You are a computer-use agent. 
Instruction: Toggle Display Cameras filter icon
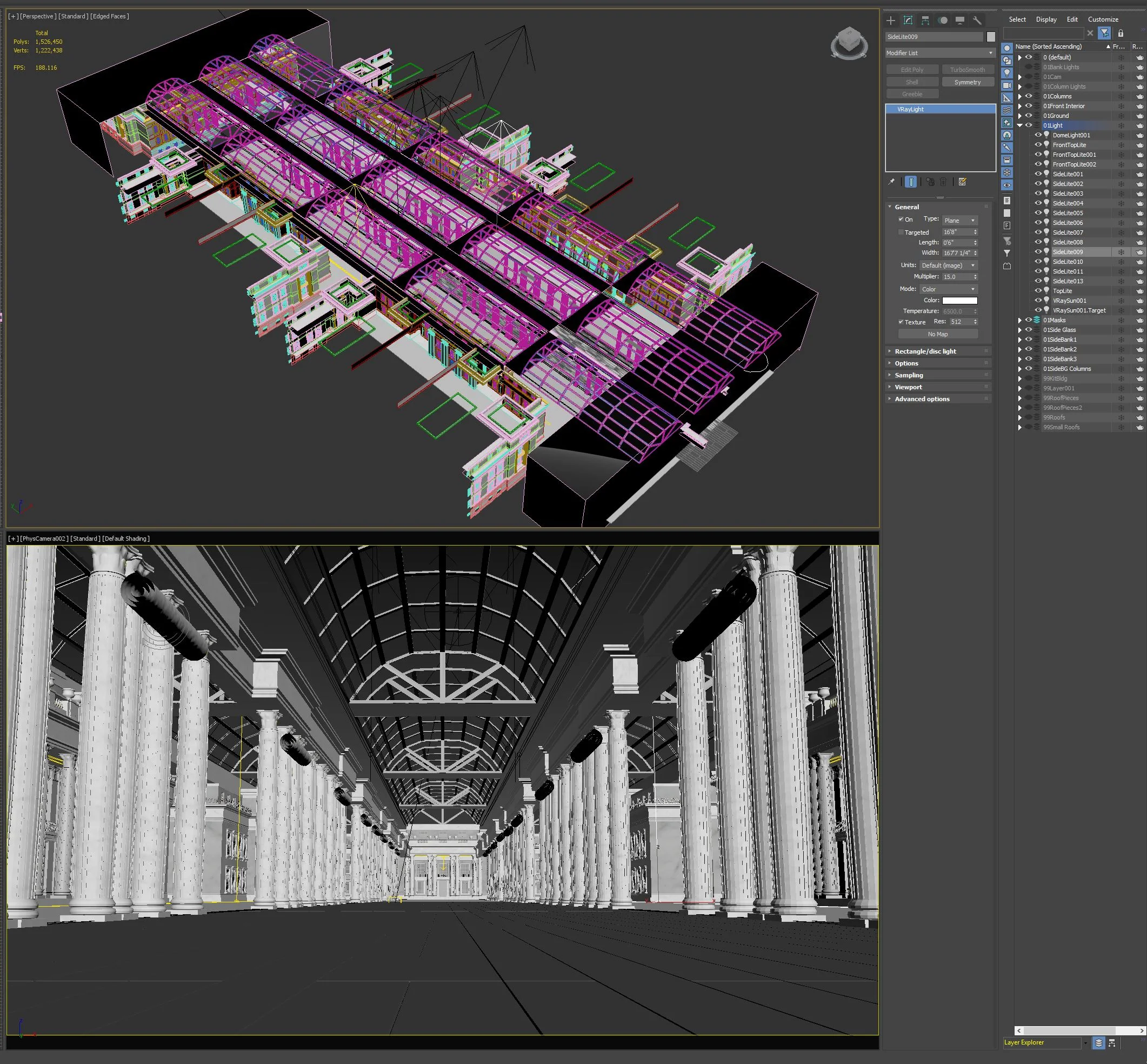[1006, 85]
